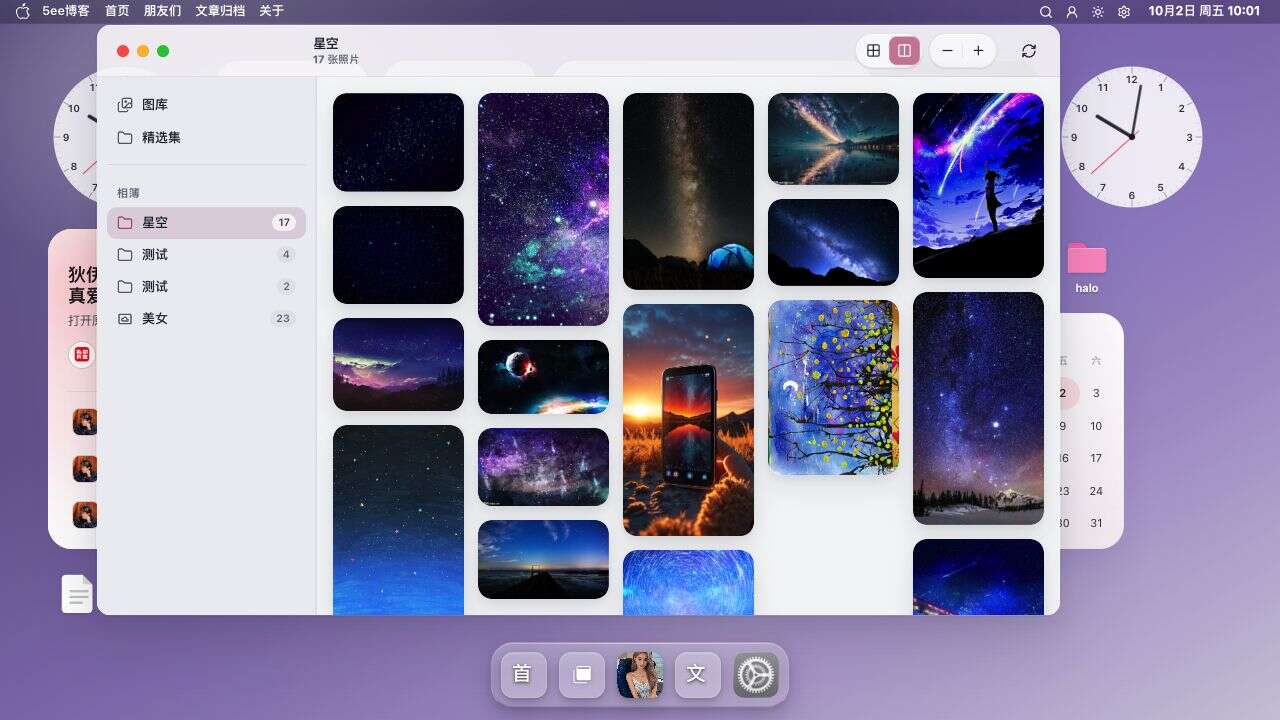
Task: Open the halo folder on desktop
Action: pos(1086,267)
